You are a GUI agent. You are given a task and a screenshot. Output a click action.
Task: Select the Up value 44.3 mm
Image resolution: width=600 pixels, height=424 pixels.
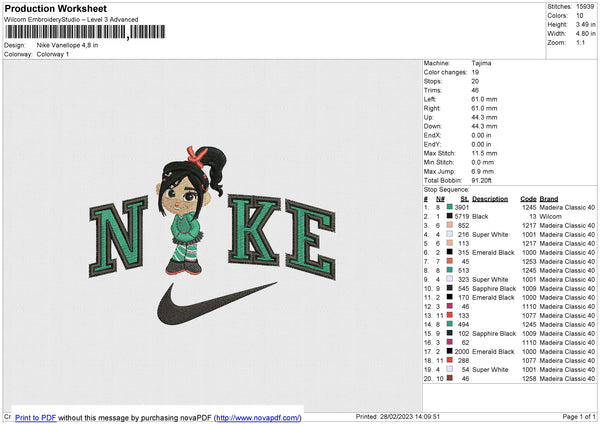(484, 117)
